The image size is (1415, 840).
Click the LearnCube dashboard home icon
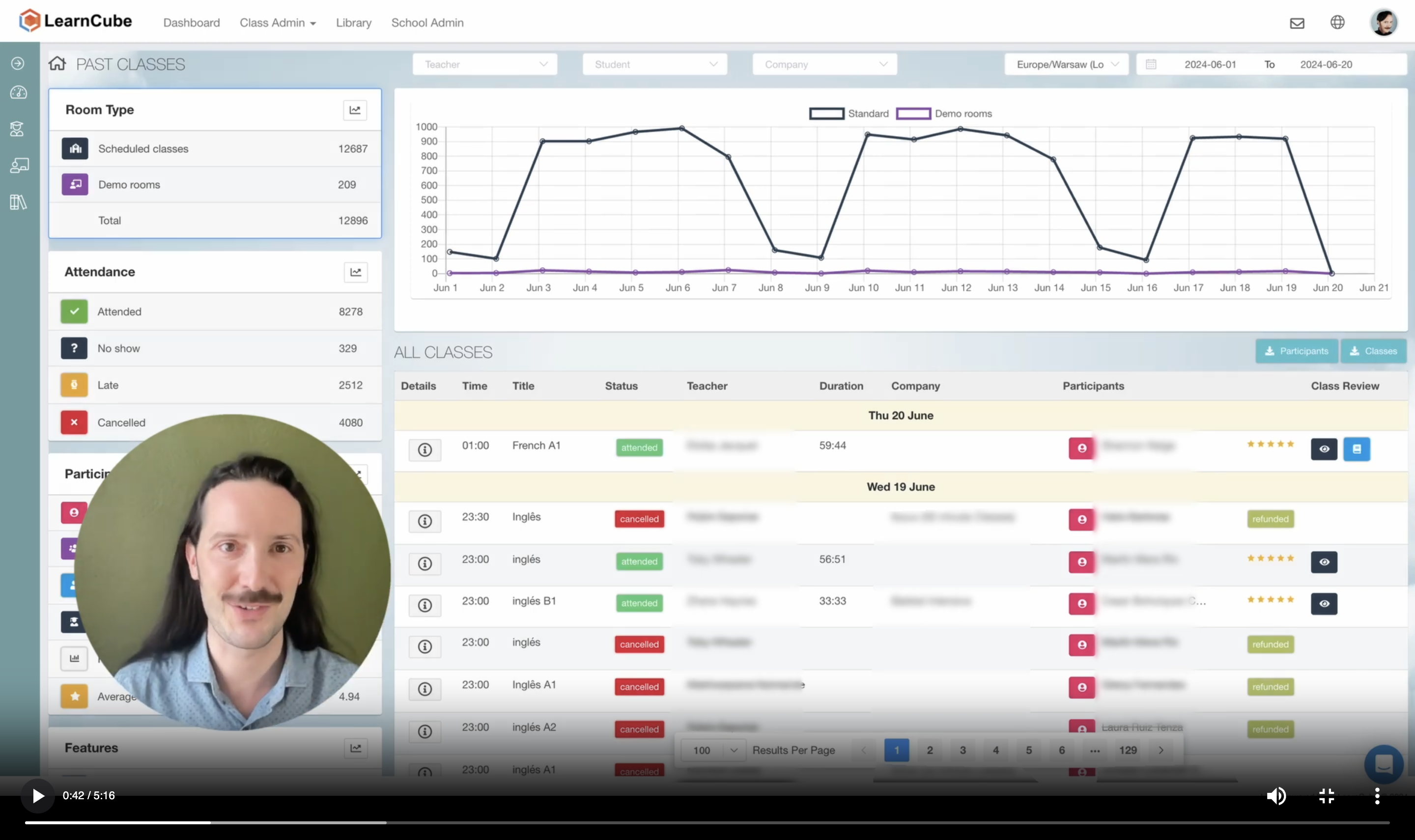coord(57,63)
